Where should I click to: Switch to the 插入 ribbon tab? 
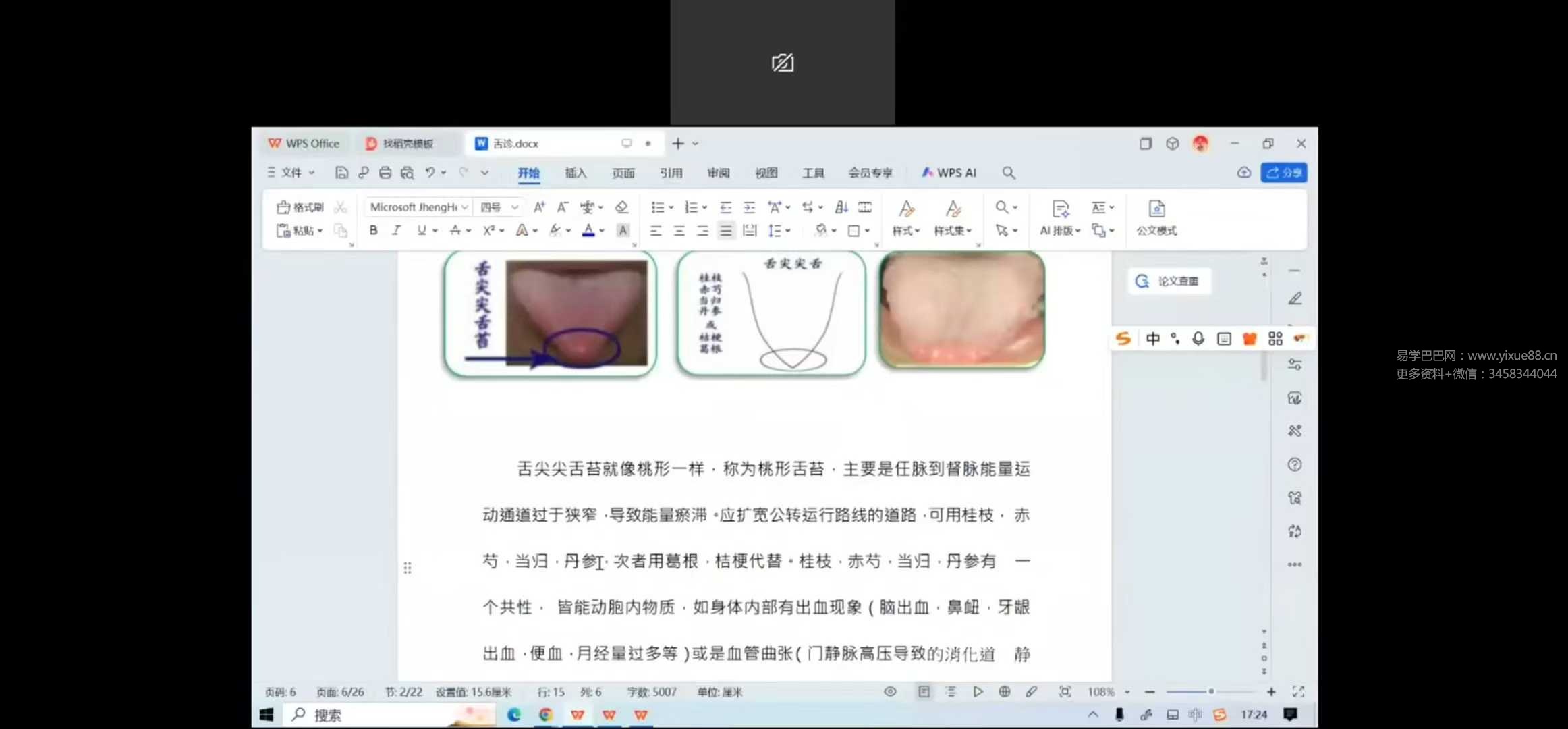pos(576,173)
